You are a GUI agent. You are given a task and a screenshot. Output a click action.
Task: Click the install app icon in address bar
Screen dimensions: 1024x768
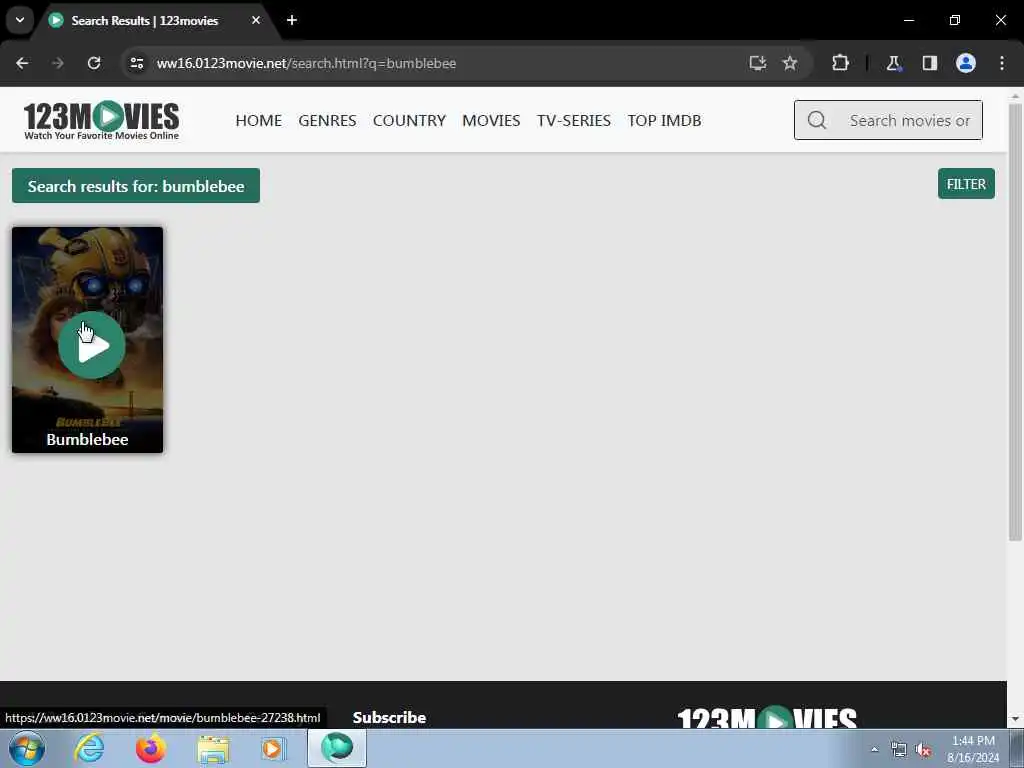click(x=758, y=63)
